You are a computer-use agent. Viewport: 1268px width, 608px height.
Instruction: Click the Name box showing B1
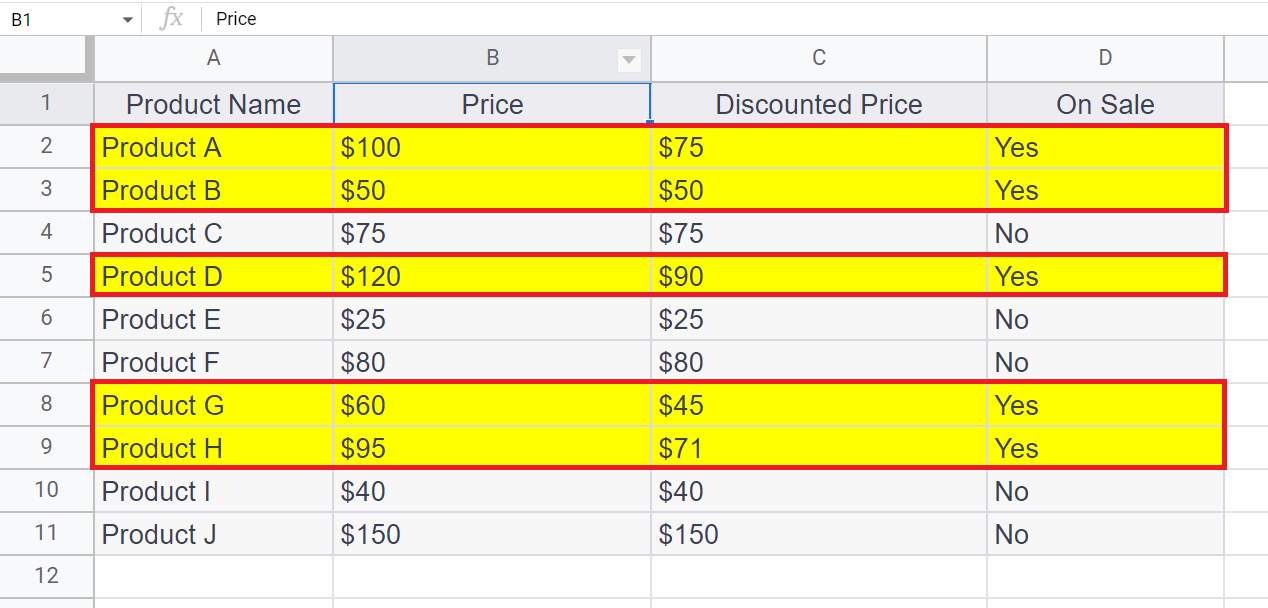coord(60,19)
